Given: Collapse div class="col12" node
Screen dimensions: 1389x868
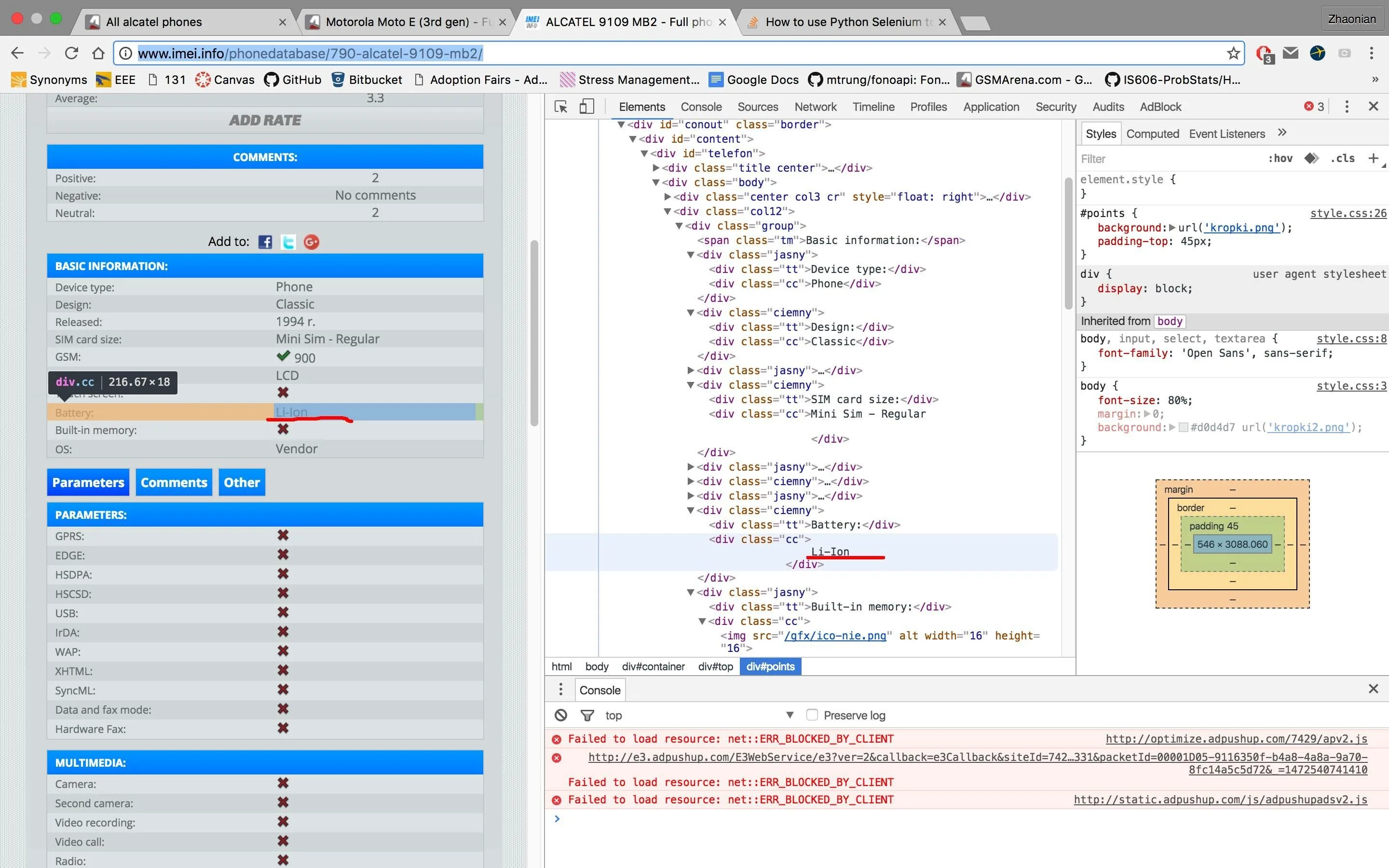Looking at the screenshot, I should tap(667, 211).
